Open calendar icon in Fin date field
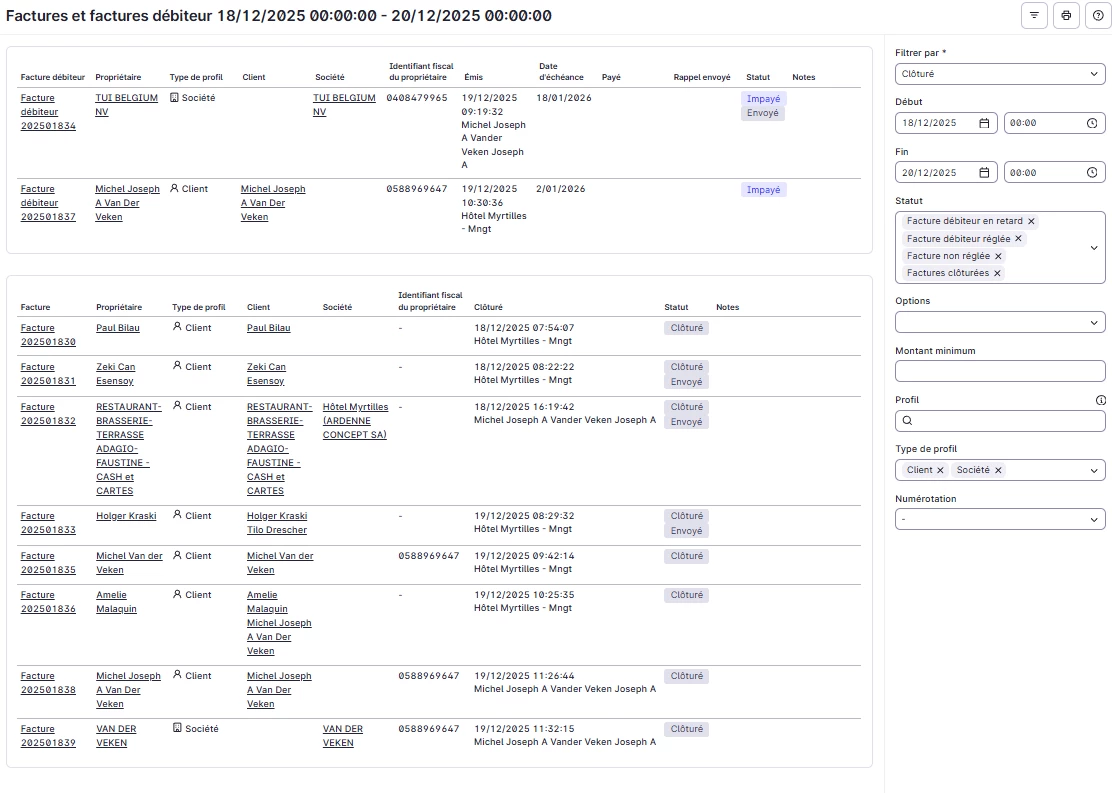 tap(984, 173)
